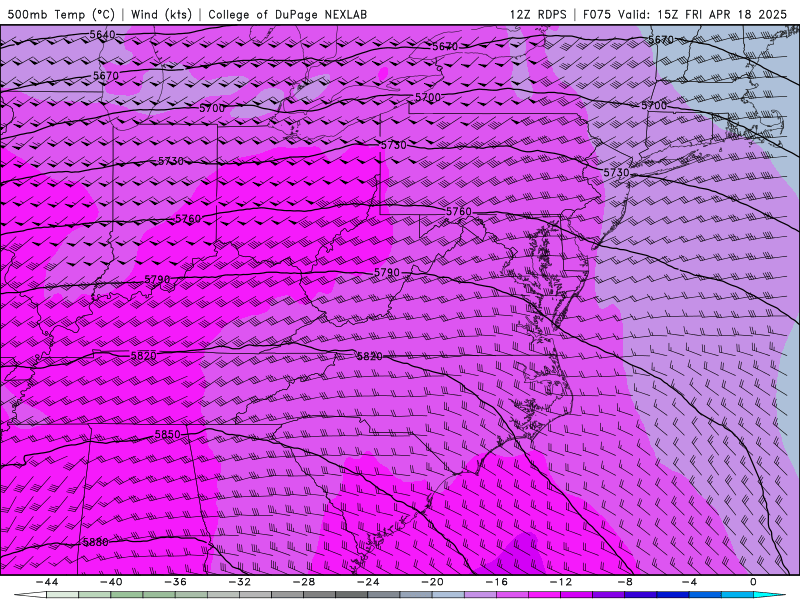This screenshot has width=800, height=600.
Task: Click the -44 value on the color scale
Action: (46, 582)
